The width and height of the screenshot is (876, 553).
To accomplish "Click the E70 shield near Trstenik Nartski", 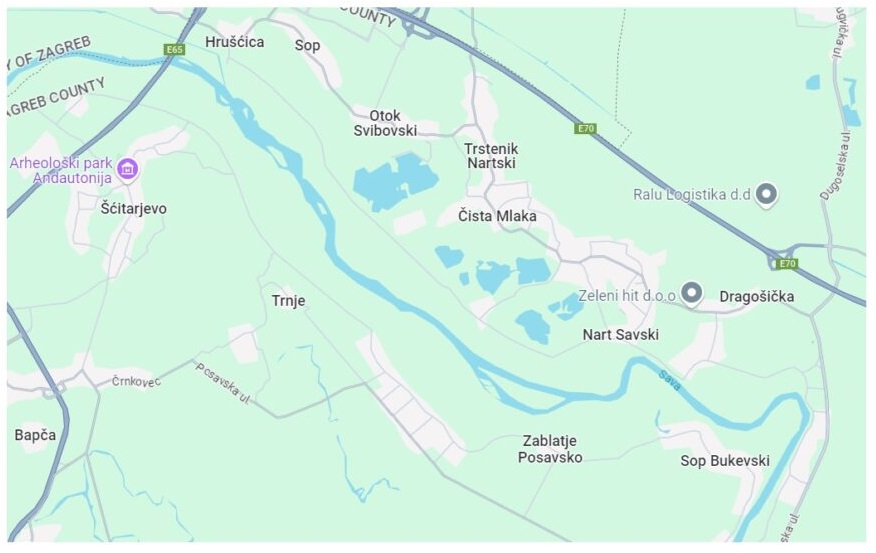I will 585,129.
